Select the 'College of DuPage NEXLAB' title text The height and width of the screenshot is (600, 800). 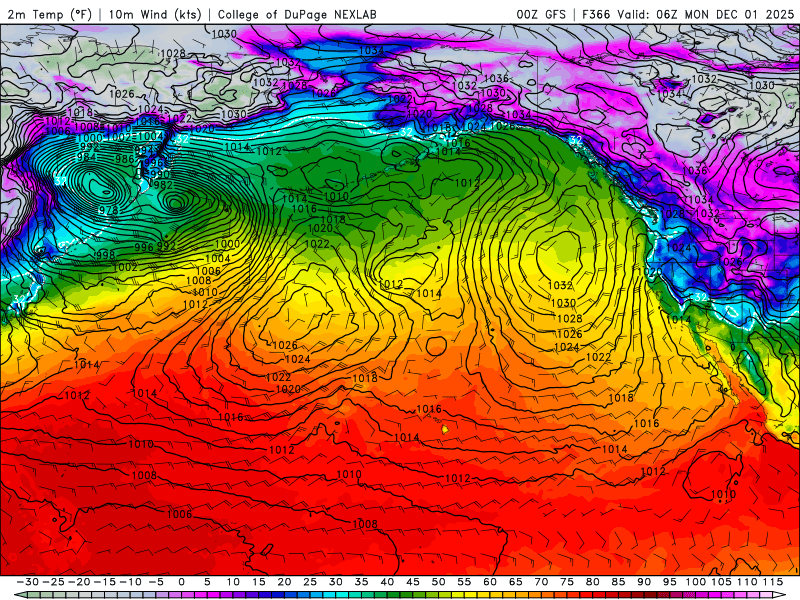pos(297,14)
